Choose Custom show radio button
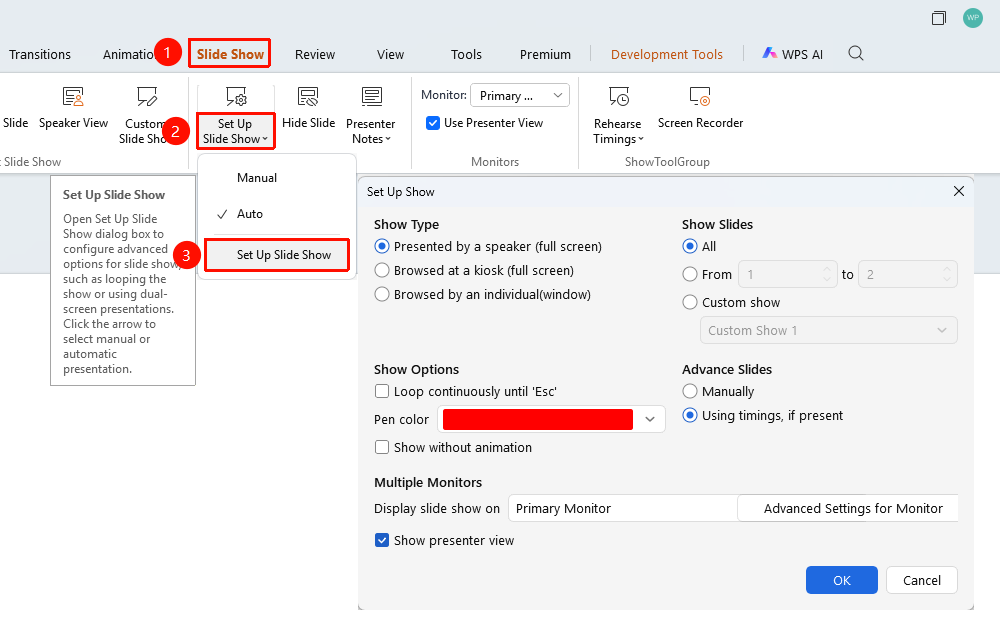 689,302
